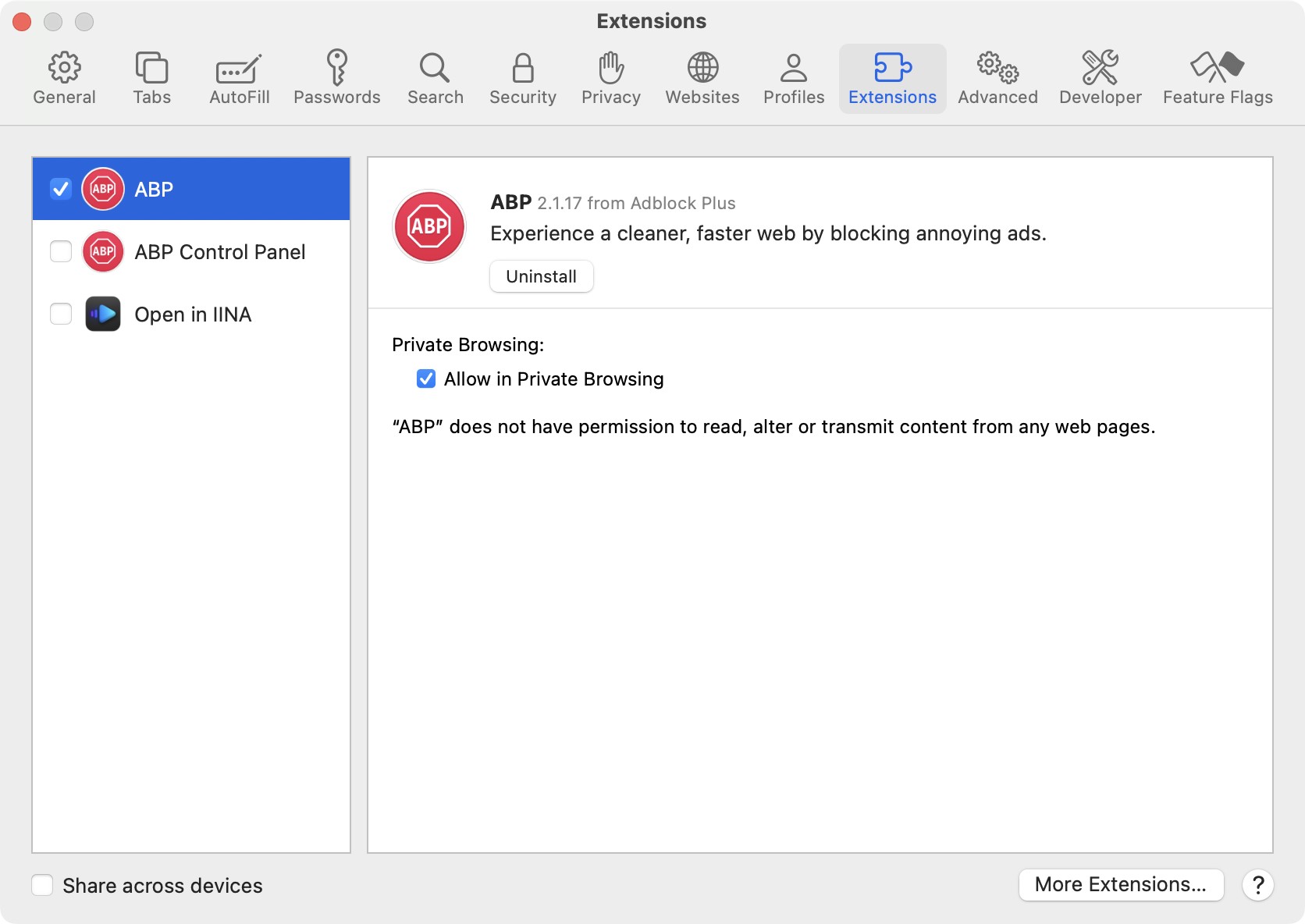Open the help question mark button

(1258, 885)
